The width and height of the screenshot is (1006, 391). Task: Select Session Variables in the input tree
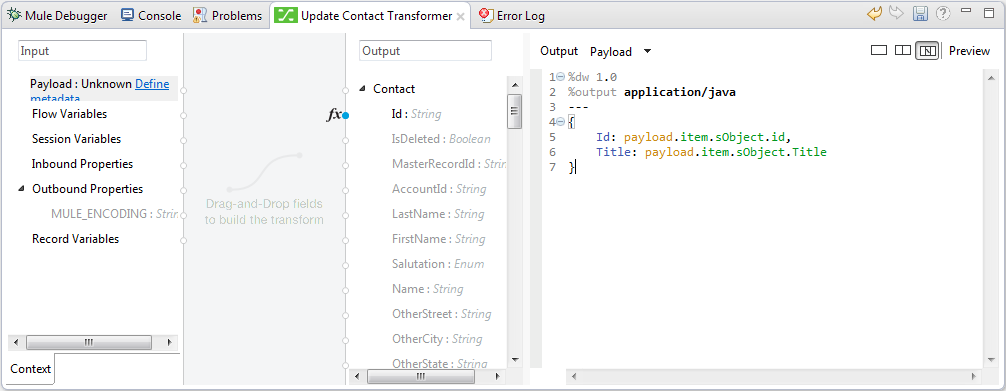click(76, 139)
